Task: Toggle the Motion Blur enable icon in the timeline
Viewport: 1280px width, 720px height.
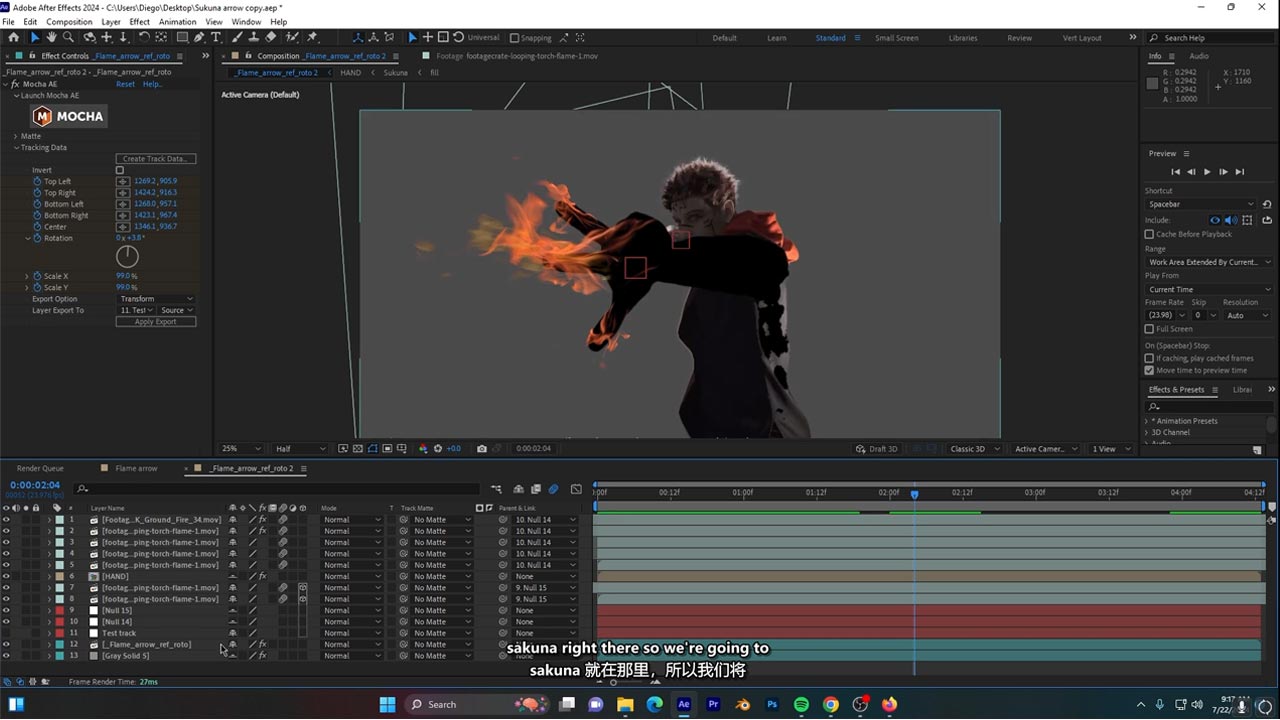Action: click(553, 489)
